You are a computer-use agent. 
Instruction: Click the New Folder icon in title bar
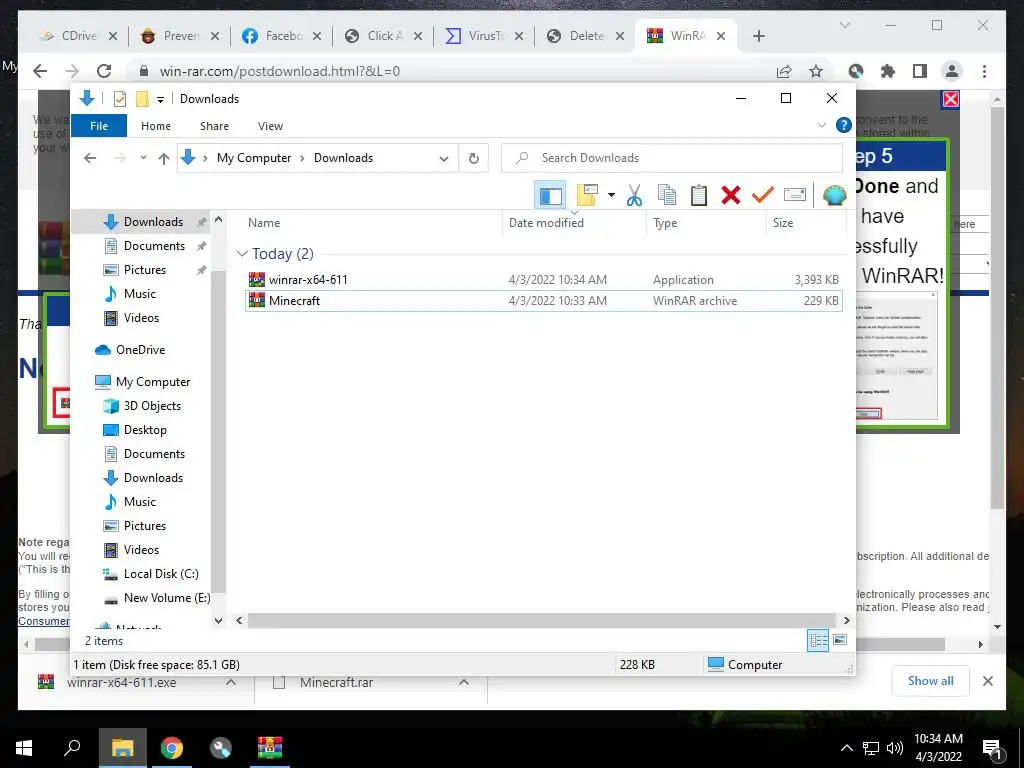click(x=142, y=99)
